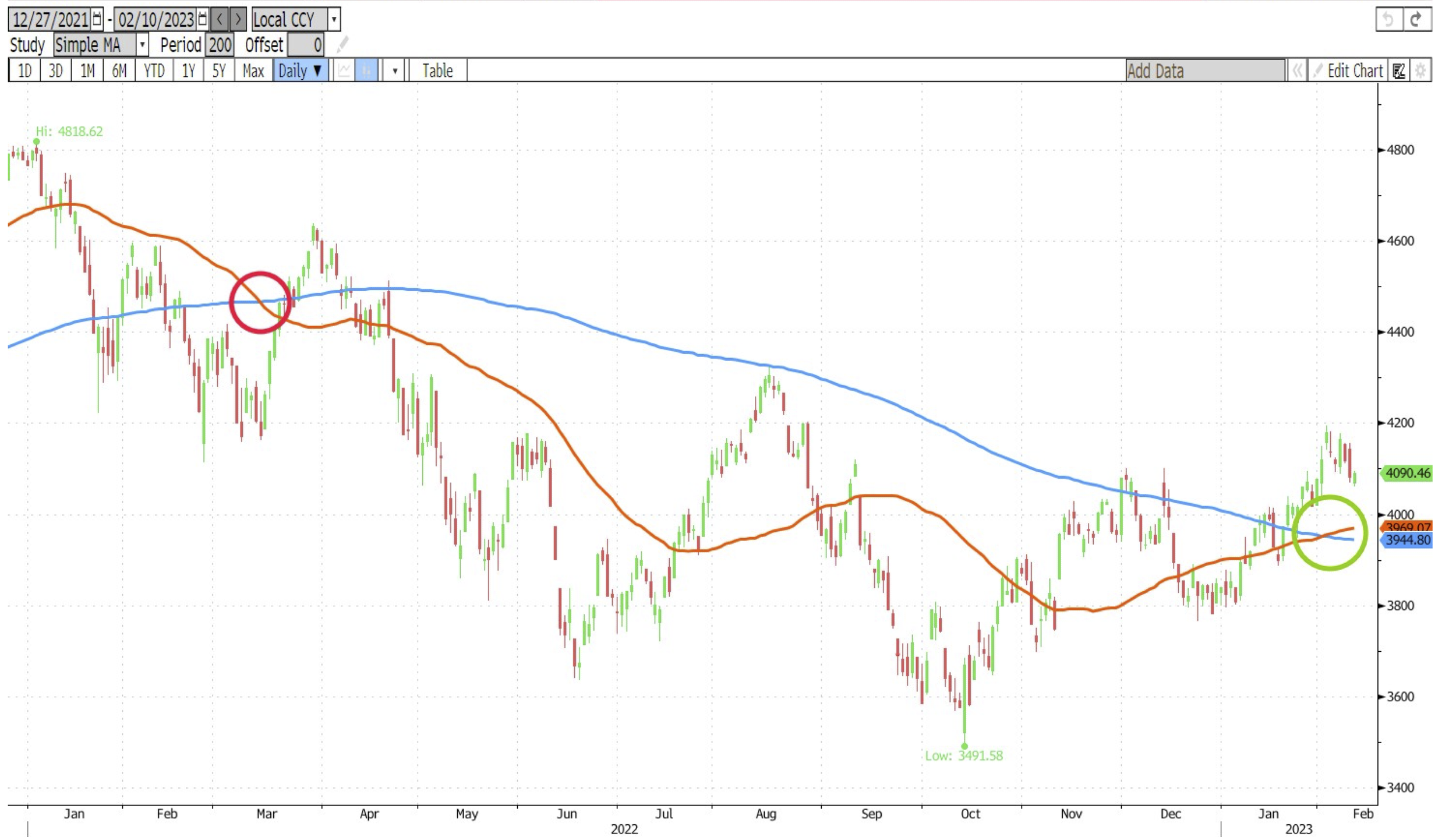Click the 3400 axis label
This screenshot has width=1456, height=837.
coord(1400,787)
